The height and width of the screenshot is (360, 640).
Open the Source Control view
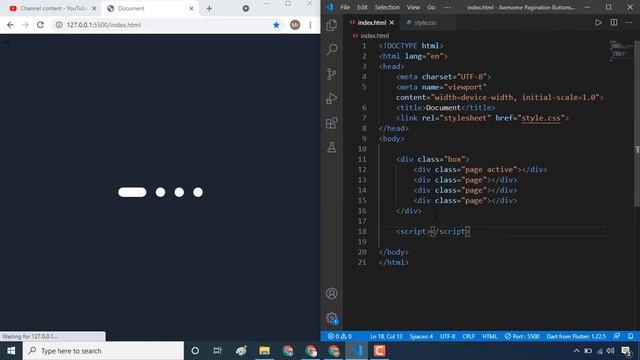(331, 74)
